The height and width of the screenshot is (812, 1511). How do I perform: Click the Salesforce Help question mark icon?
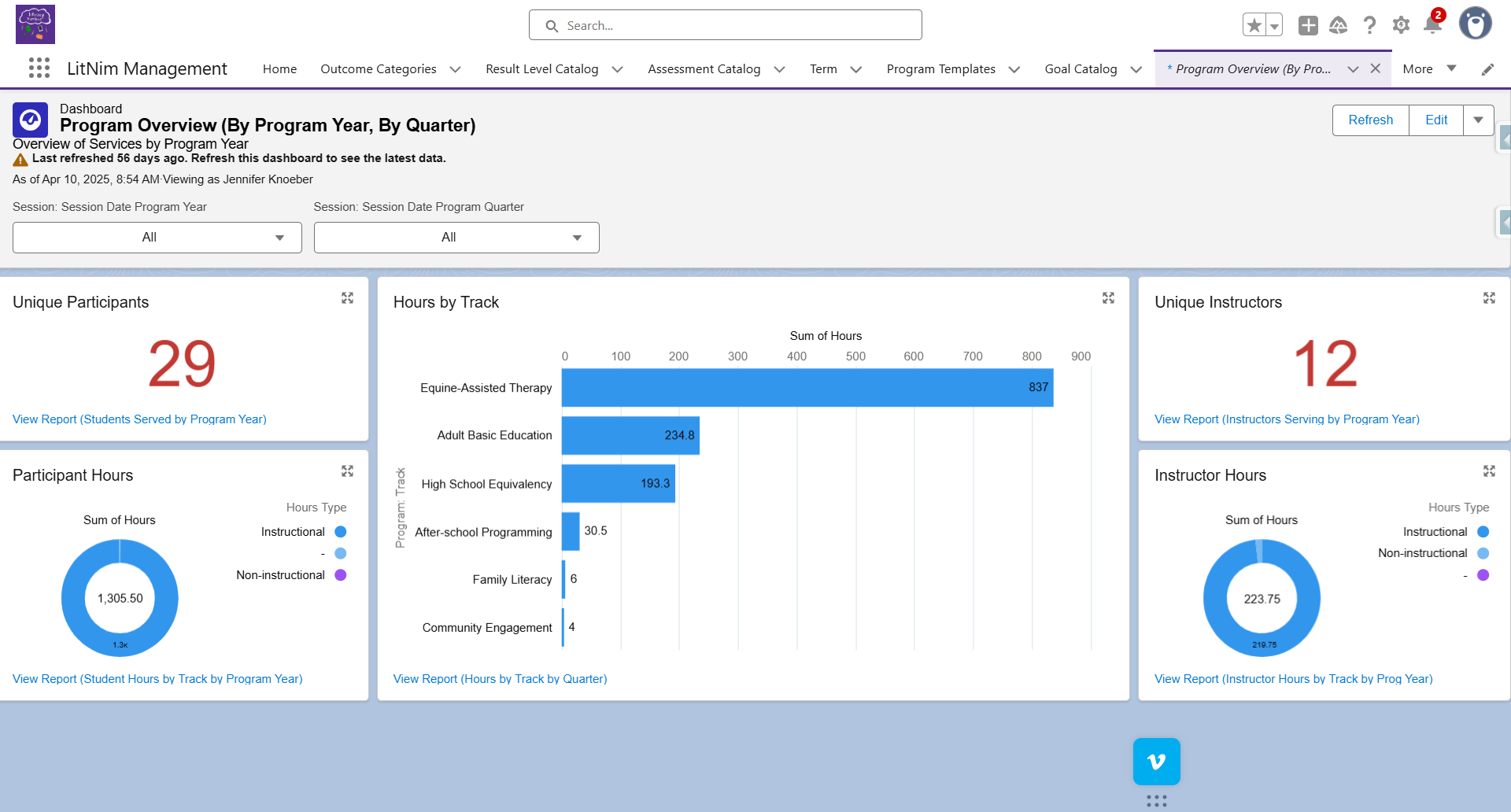(1369, 24)
